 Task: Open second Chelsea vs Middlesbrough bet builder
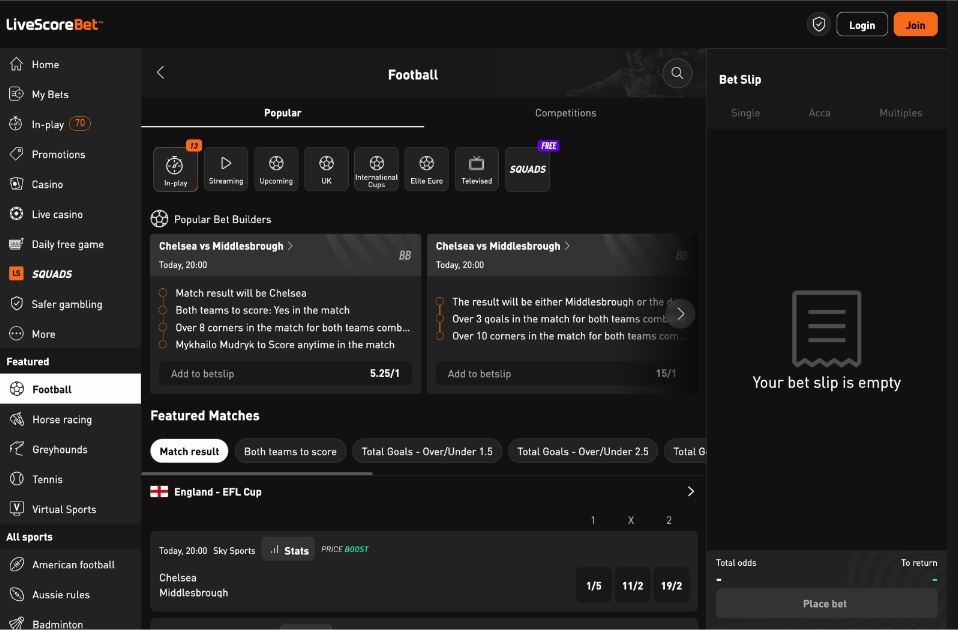(x=503, y=246)
